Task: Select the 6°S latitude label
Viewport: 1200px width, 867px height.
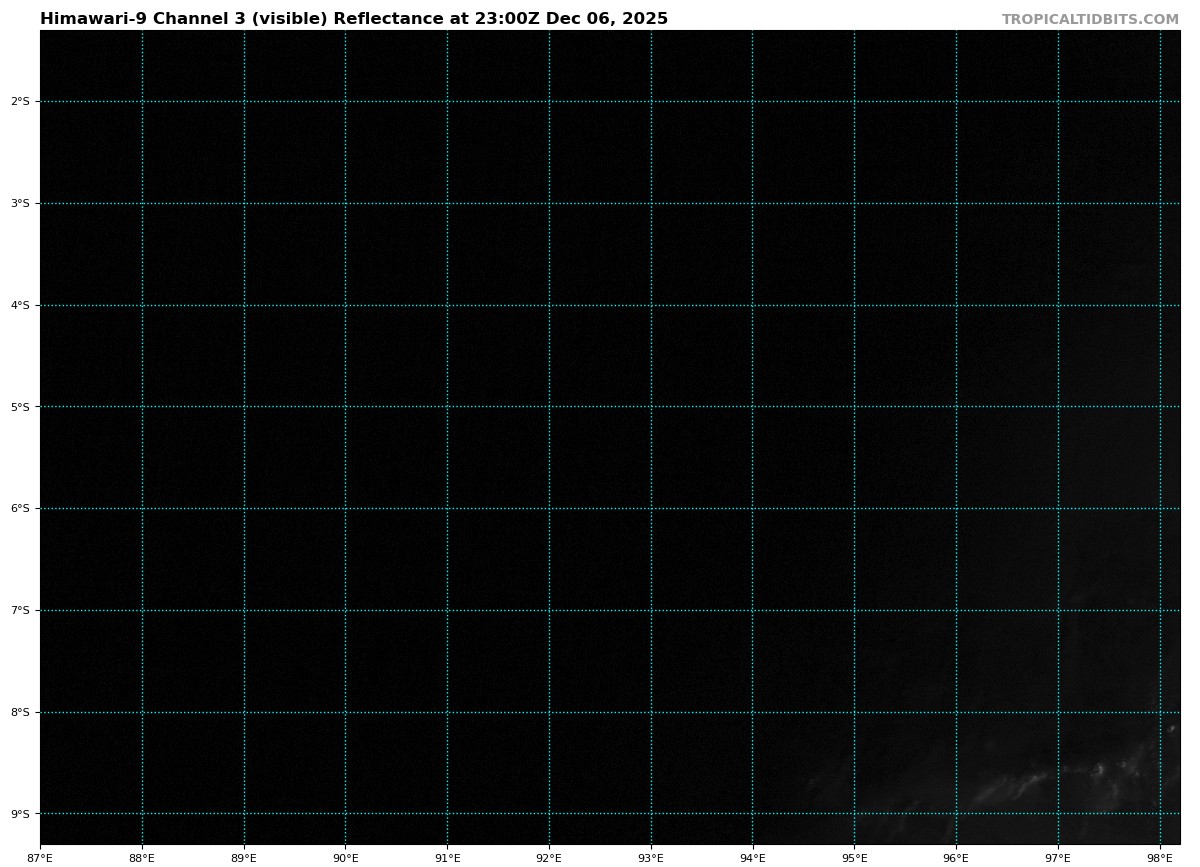Action: coord(20,509)
